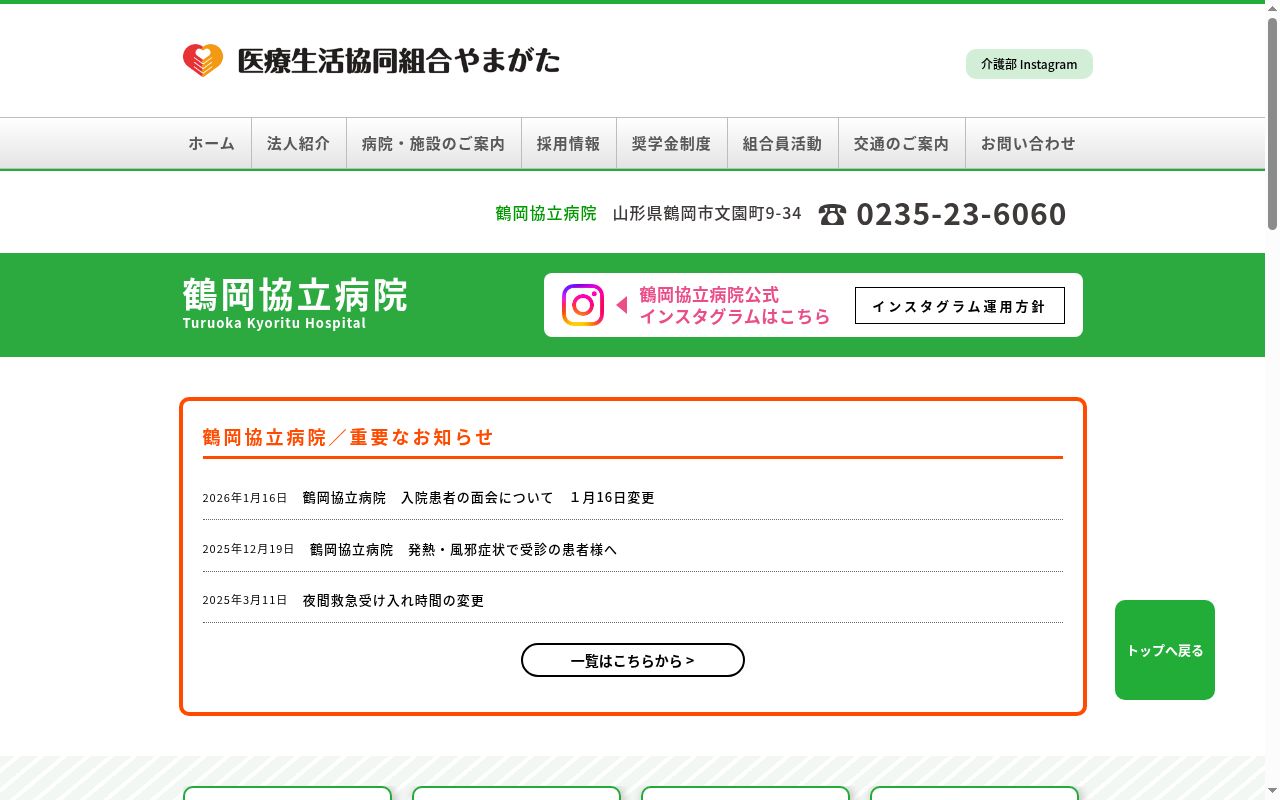Go to 奨学金制度 in the navigation
Viewport: 1280px width, 800px height.
tap(671, 143)
